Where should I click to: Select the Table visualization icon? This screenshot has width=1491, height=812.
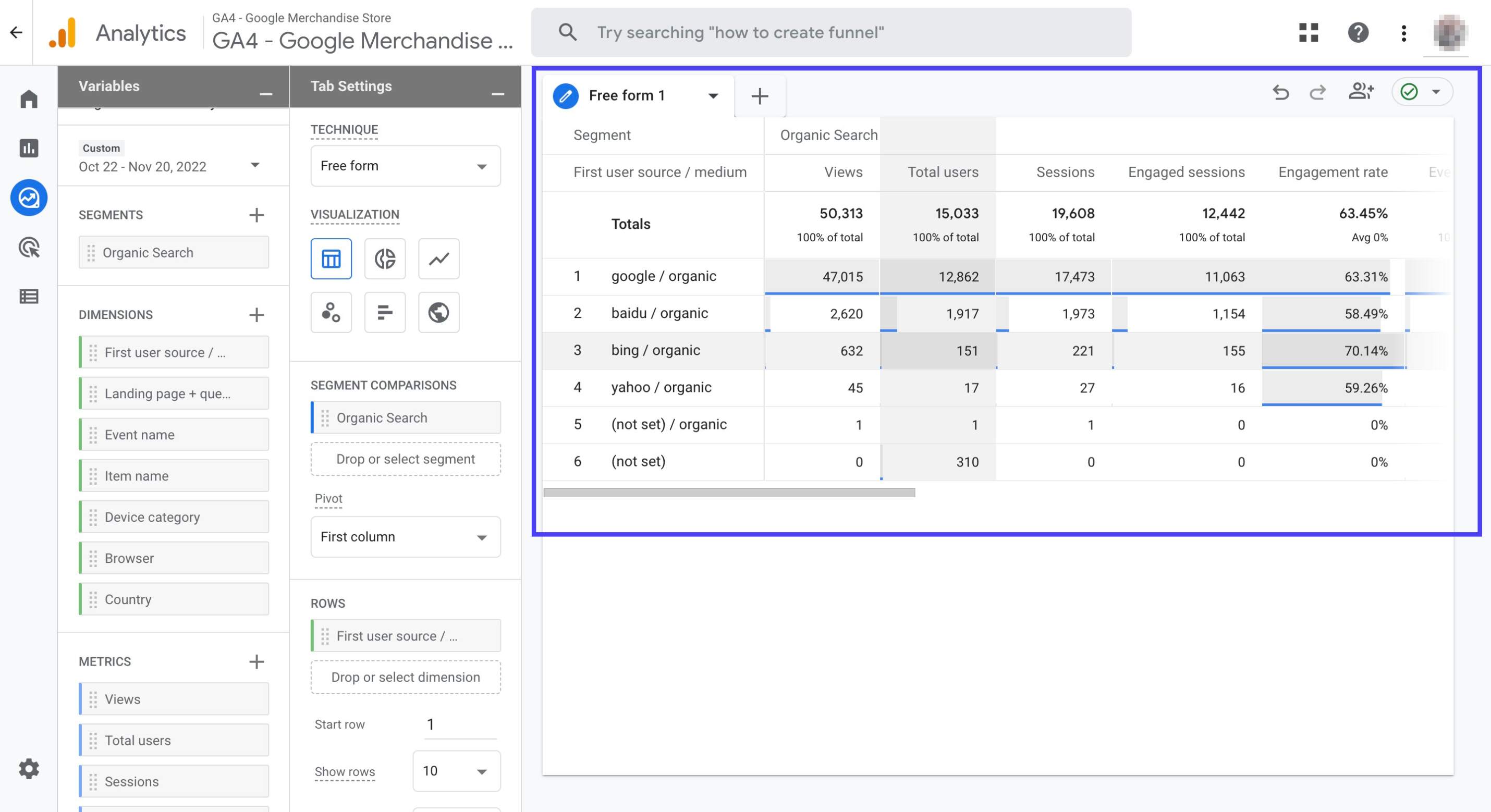(x=331, y=259)
